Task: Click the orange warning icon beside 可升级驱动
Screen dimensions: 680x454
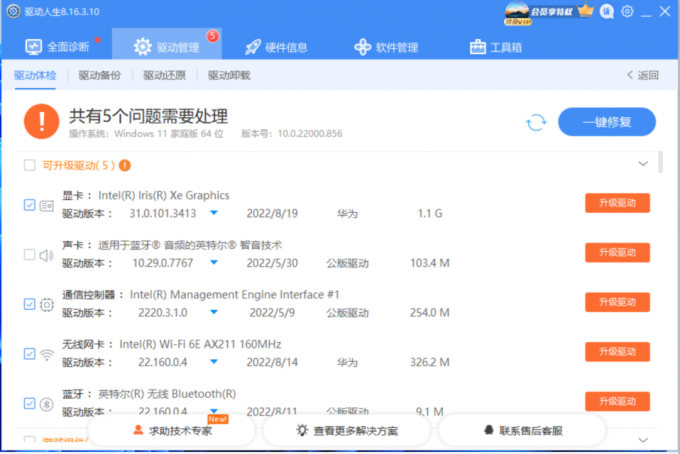Action: click(x=125, y=165)
